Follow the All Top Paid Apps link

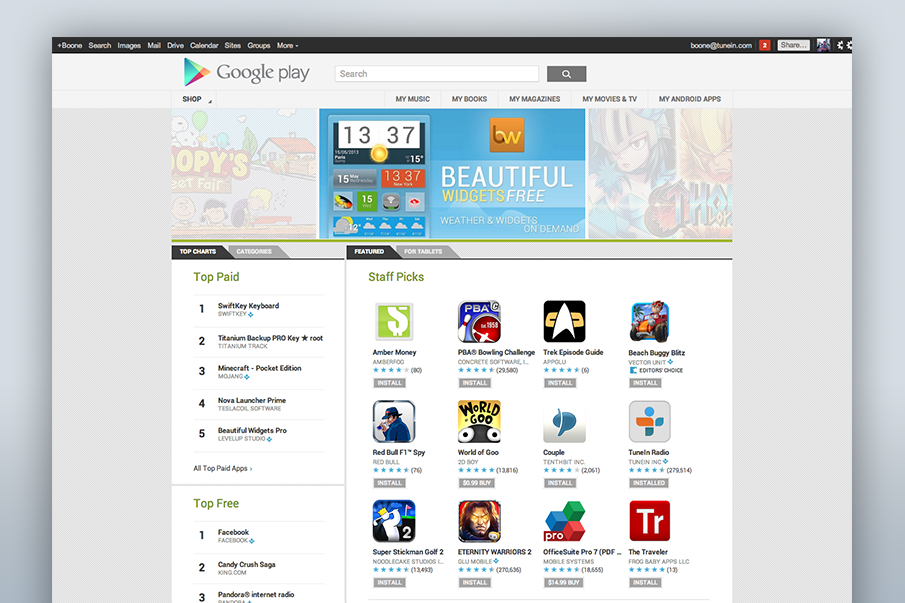[223, 469]
